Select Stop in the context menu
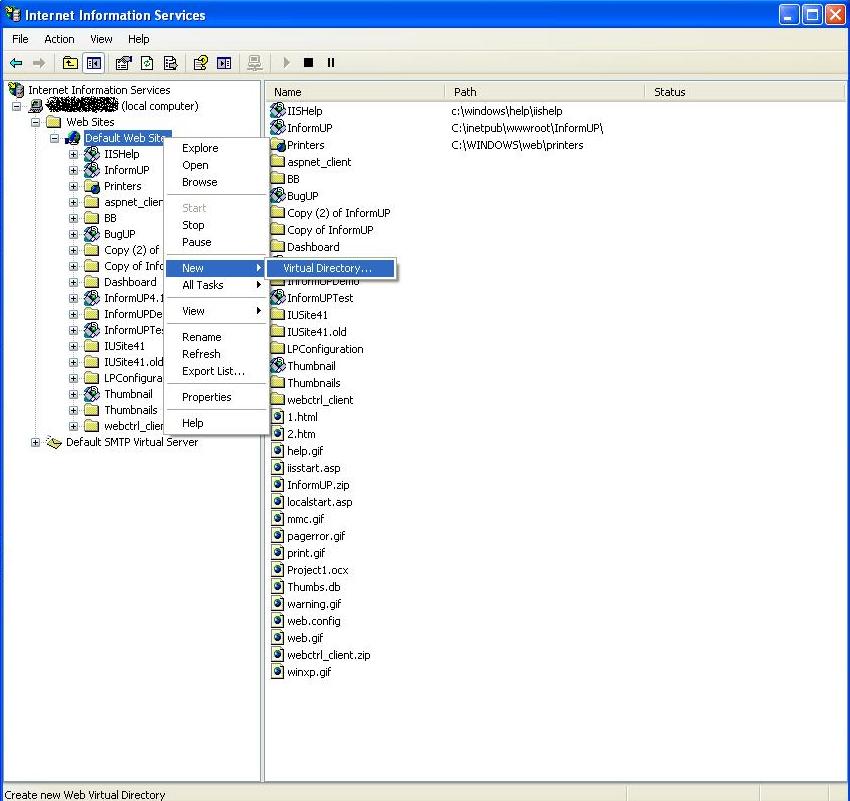This screenshot has height=801, width=850. click(216, 225)
